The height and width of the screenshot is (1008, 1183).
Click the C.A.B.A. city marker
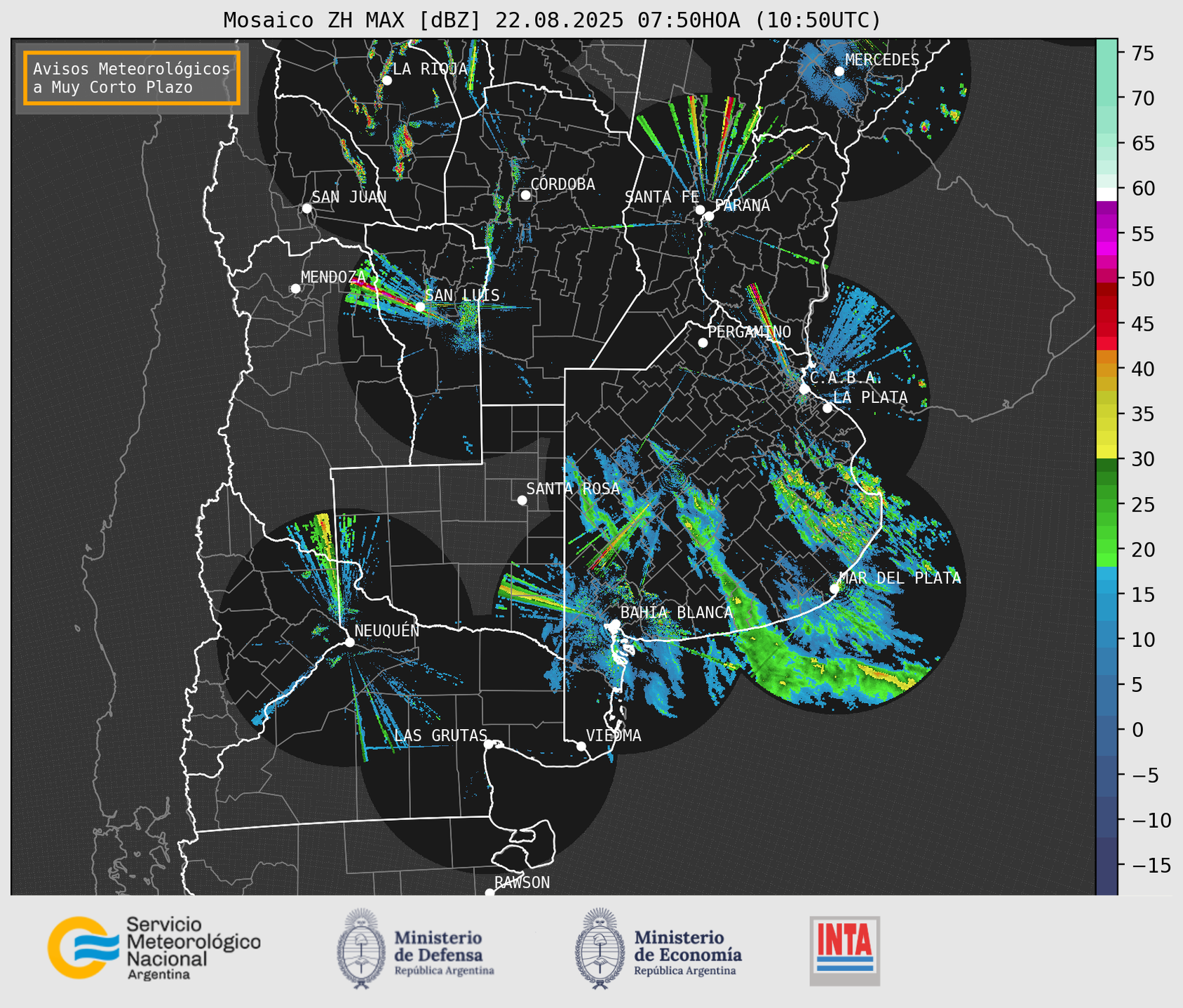pyautogui.click(x=804, y=389)
